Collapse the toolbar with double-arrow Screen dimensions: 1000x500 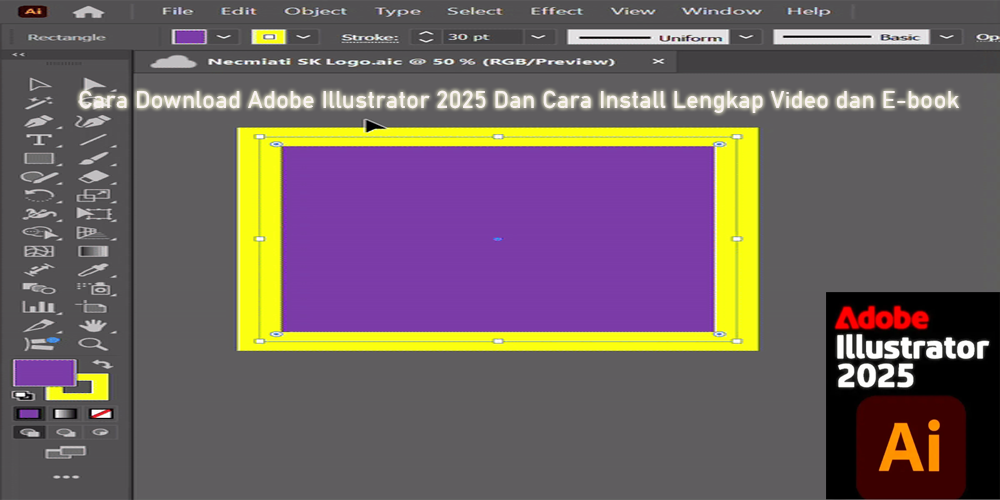pos(18,54)
